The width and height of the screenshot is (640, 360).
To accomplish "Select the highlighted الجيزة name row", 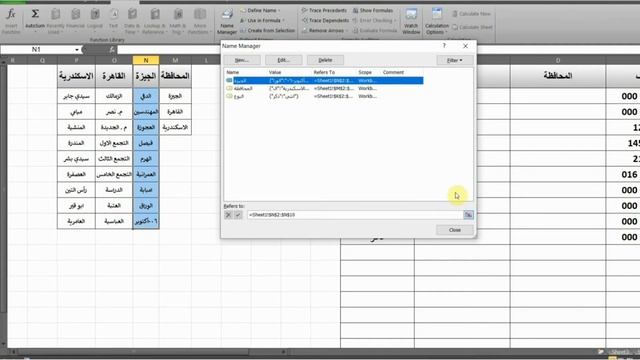I will 324,80.
